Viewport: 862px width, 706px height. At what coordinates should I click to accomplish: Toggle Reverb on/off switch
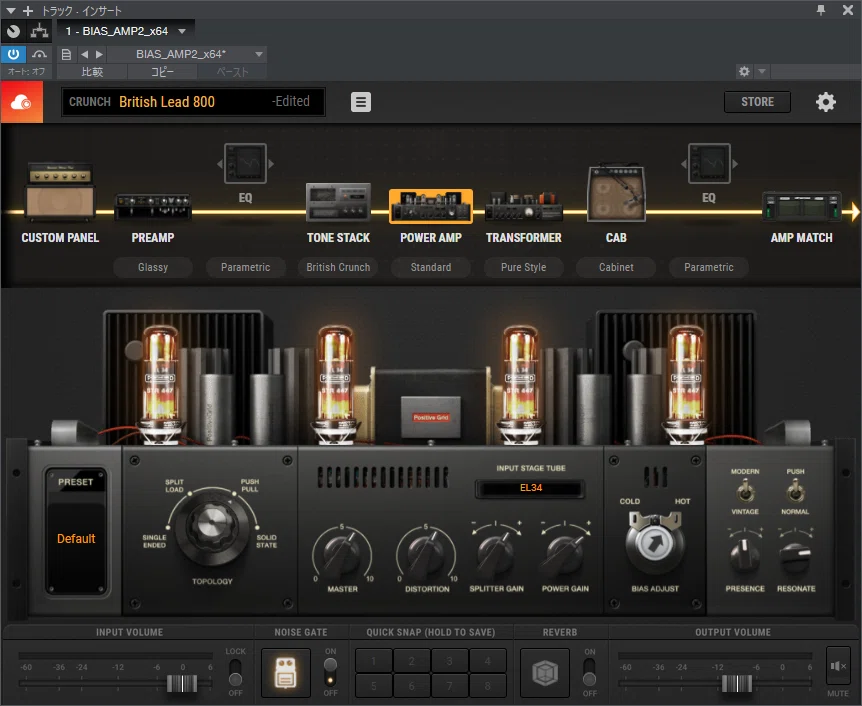[589, 672]
